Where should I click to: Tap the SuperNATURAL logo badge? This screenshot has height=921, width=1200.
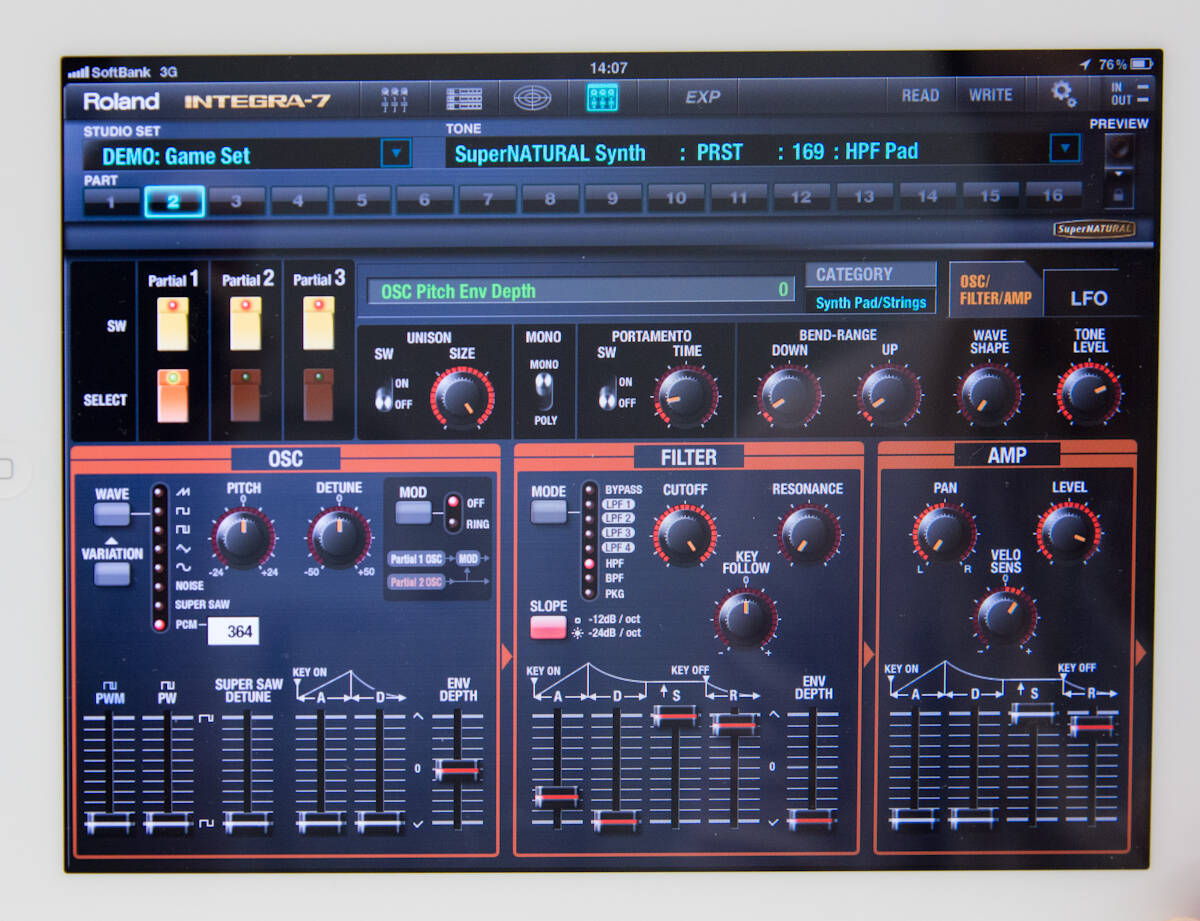click(1095, 229)
